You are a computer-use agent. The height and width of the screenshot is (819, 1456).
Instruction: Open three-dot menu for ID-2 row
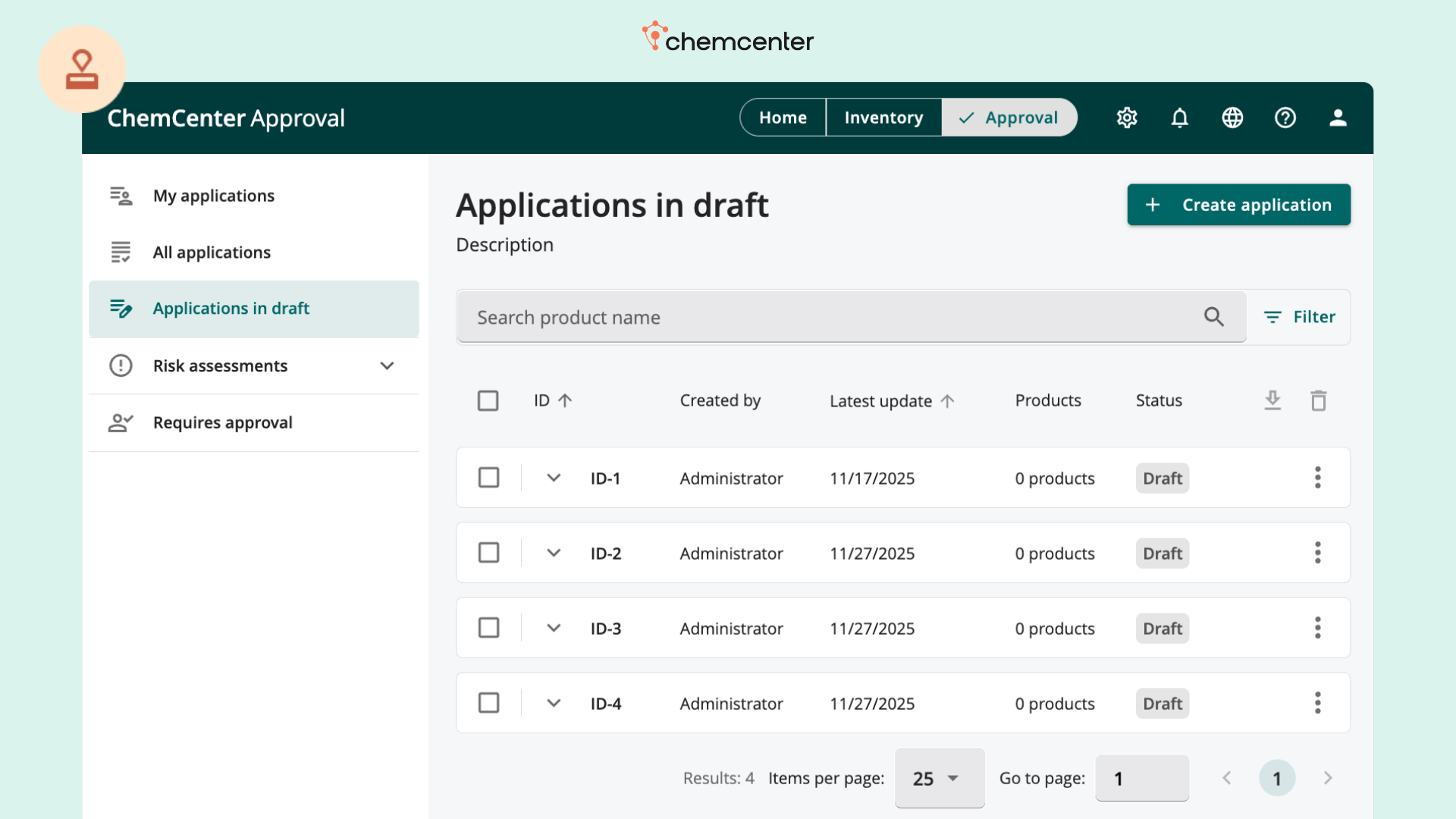pos(1318,553)
